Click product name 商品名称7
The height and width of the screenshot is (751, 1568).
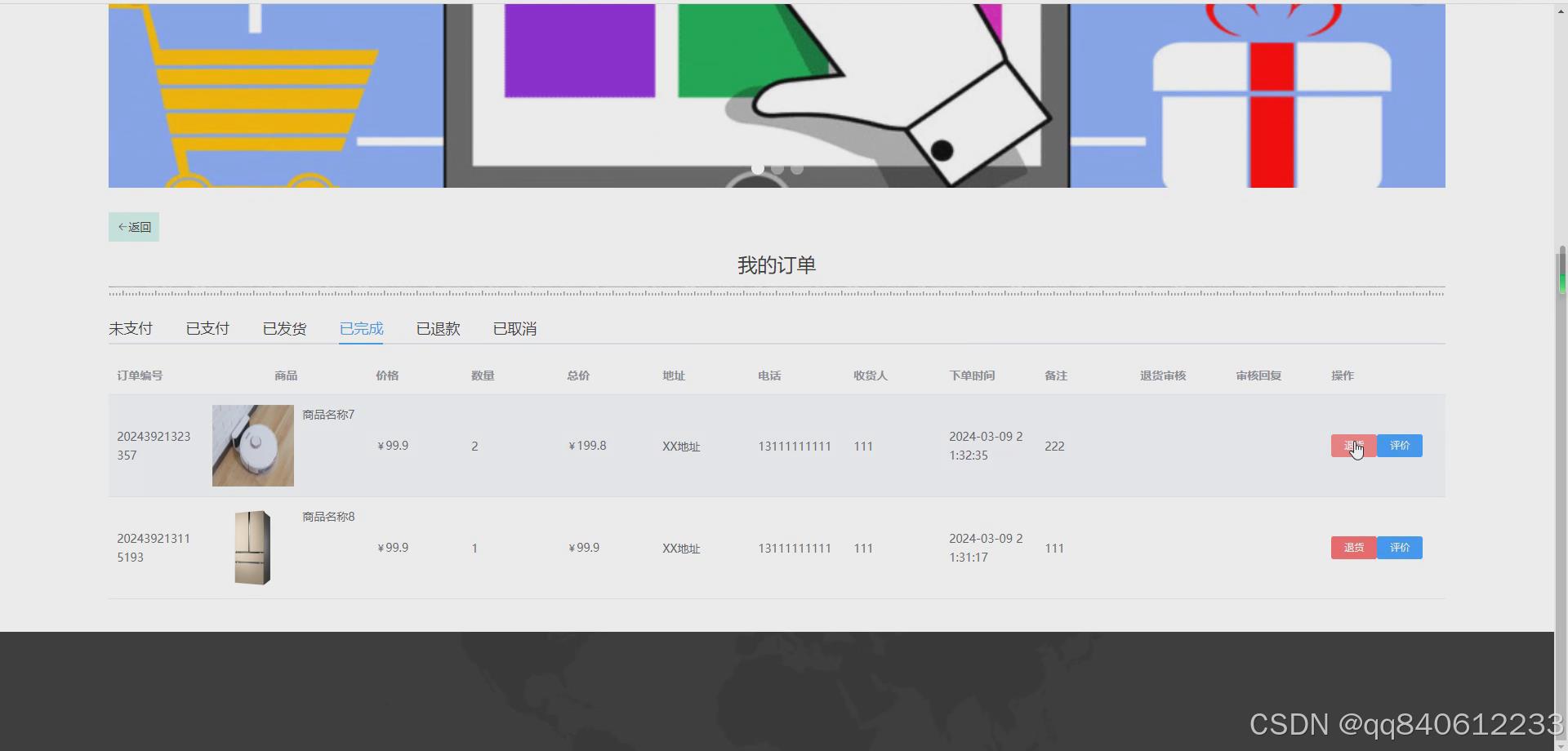[328, 415]
